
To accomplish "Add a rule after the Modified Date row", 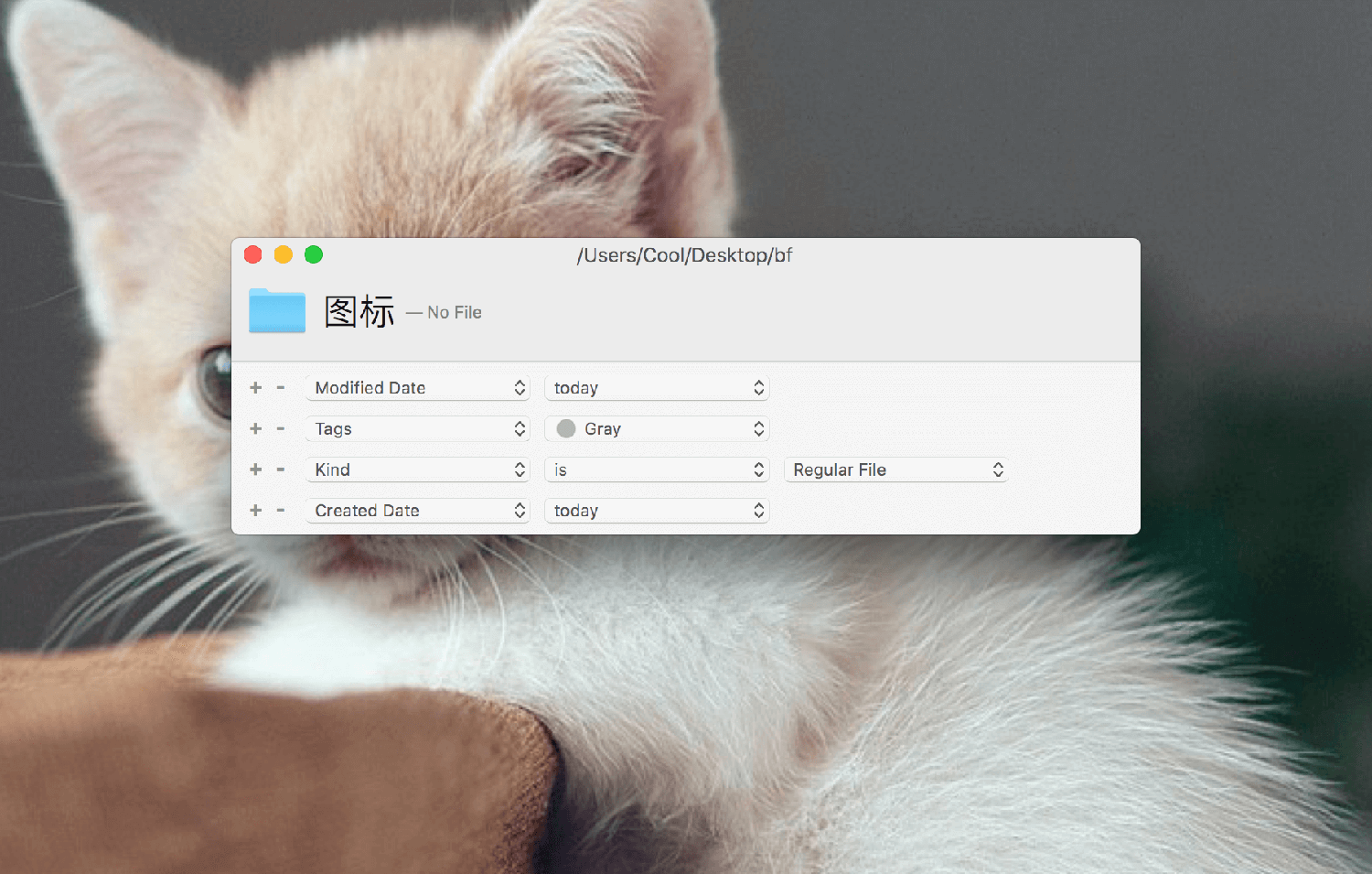I will [256, 388].
